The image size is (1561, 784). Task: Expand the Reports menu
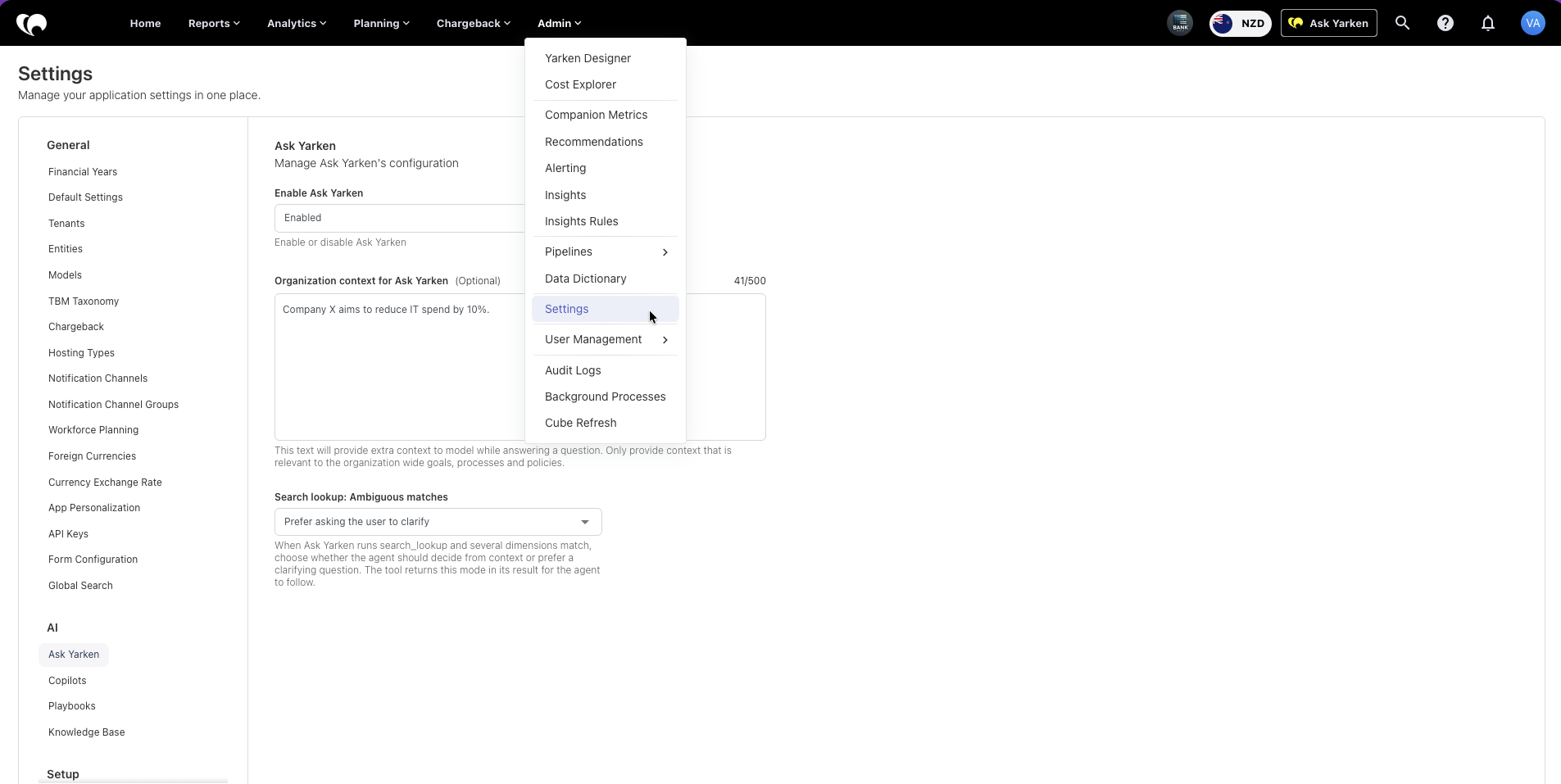click(214, 23)
